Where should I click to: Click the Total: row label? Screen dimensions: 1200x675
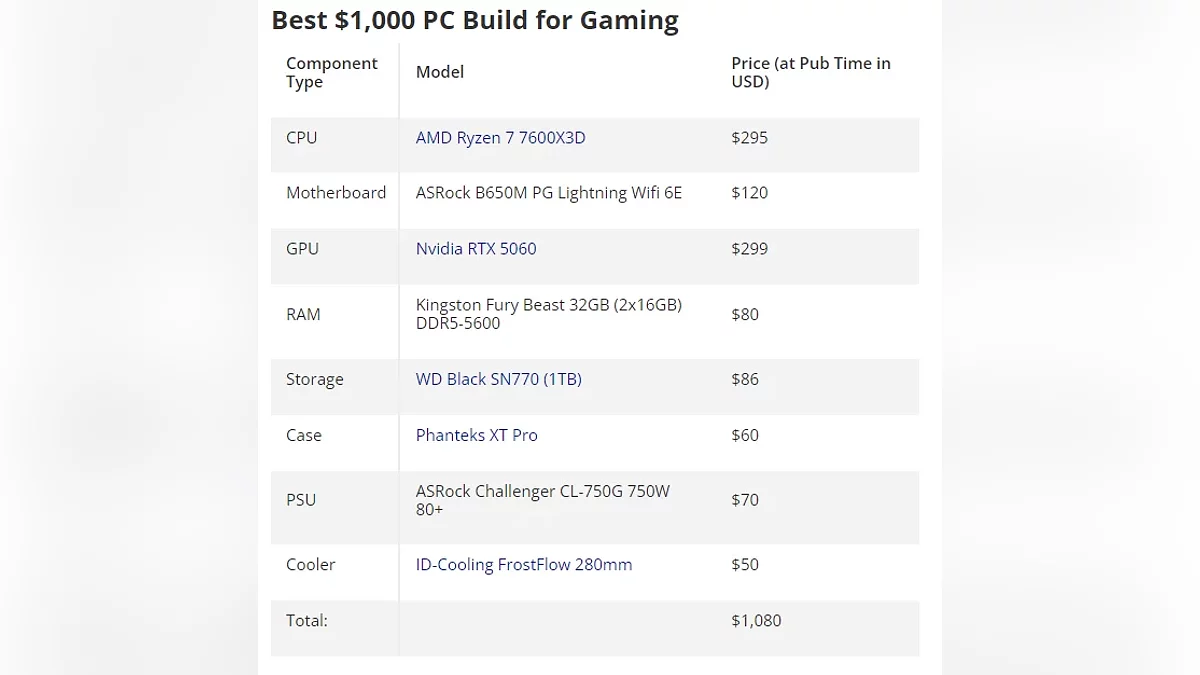[x=306, y=621]
